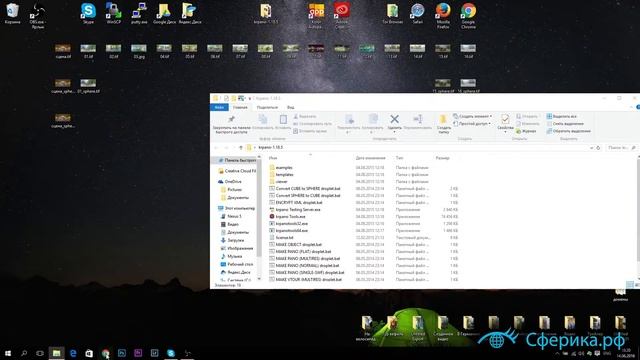Image resolution: width=640 pixels, height=360 pixels.
Task: Select MAKE PANO (NORMAL) droplet.bat file
Action: click(x=304, y=265)
